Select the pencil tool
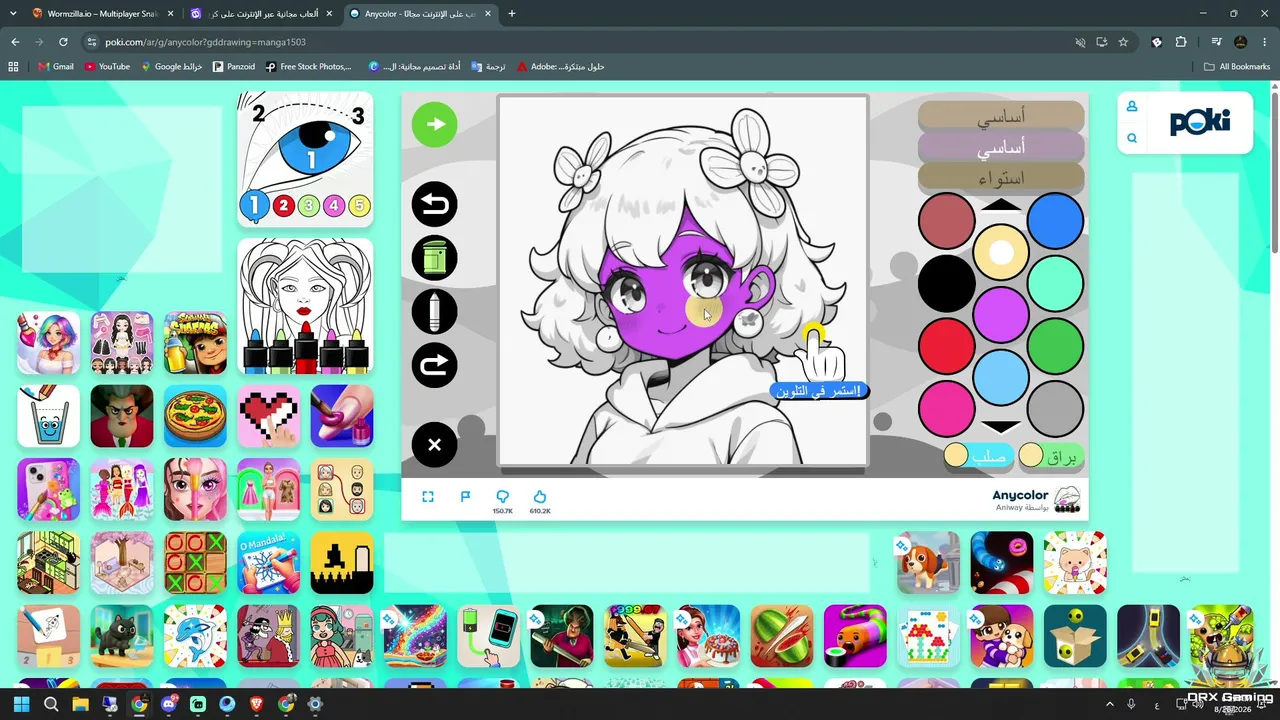The image size is (1280, 720). pos(434,312)
